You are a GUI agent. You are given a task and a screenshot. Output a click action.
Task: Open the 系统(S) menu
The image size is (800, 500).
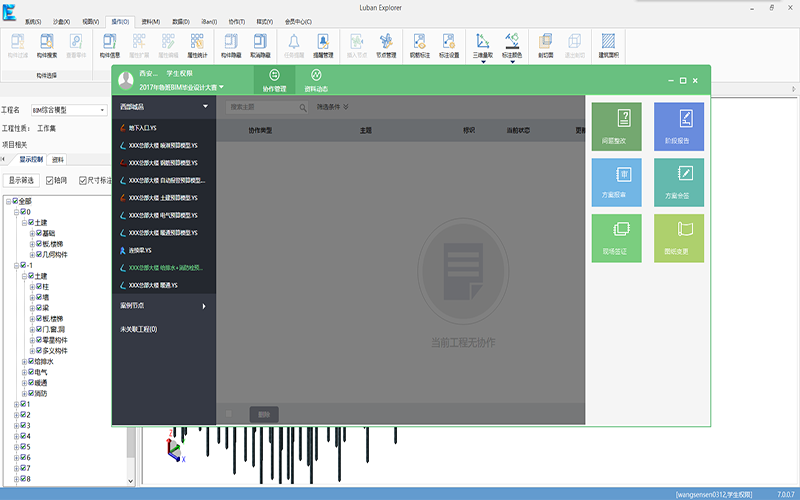click(33, 22)
